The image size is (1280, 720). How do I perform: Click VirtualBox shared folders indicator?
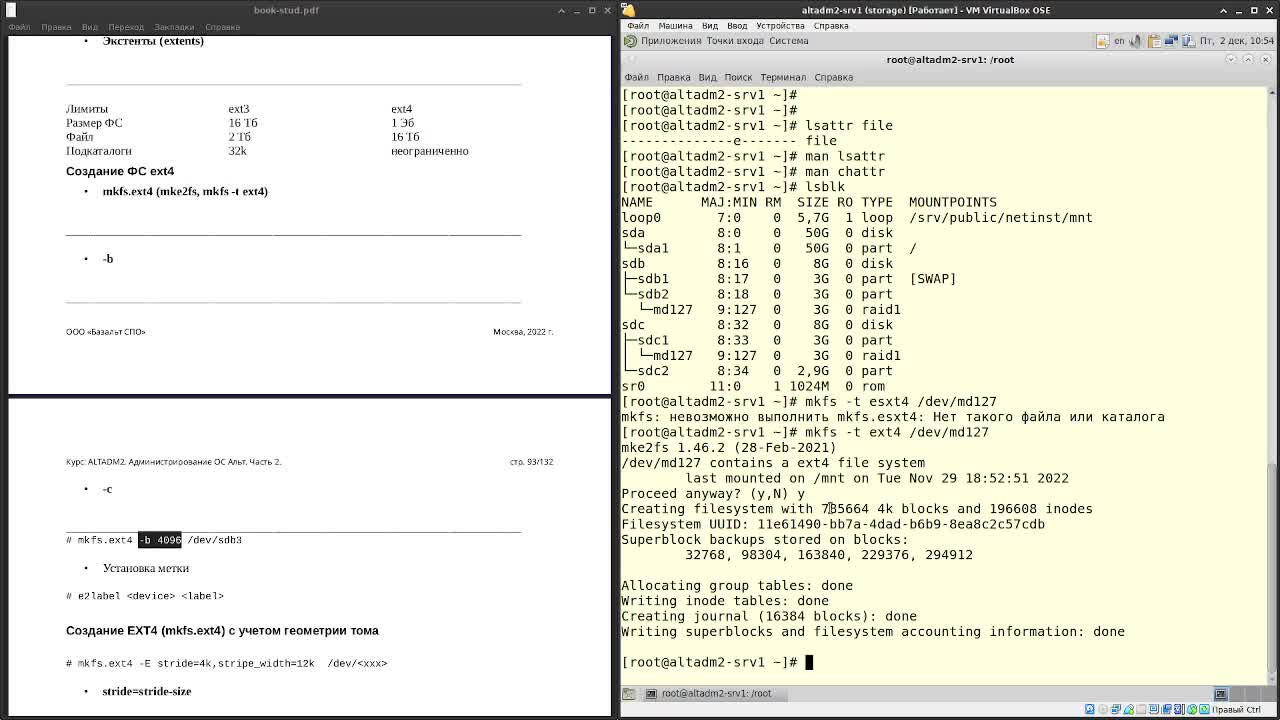[x=1141, y=709]
